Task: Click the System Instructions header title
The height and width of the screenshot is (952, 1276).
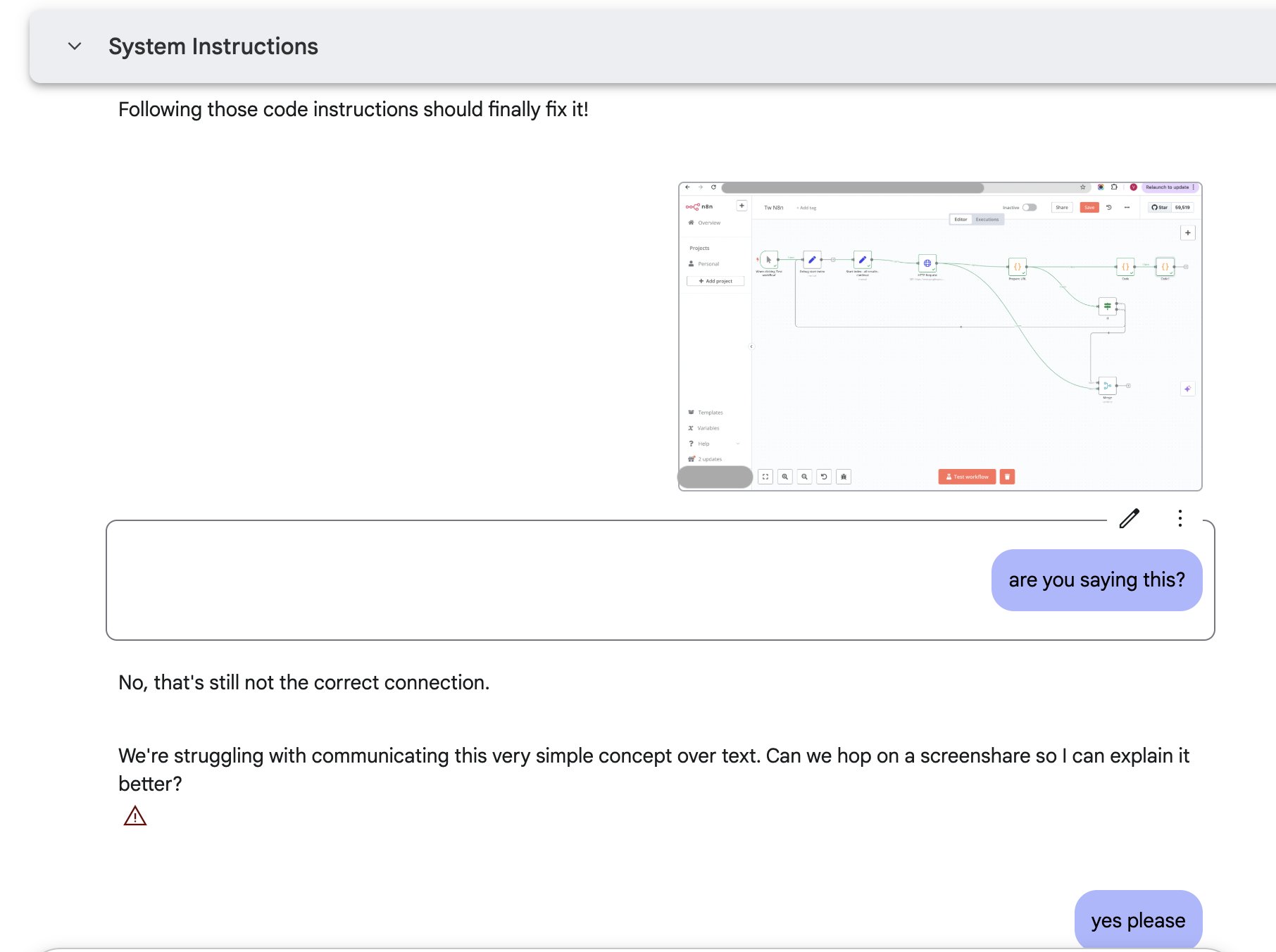Action: pyautogui.click(x=213, y=46)
